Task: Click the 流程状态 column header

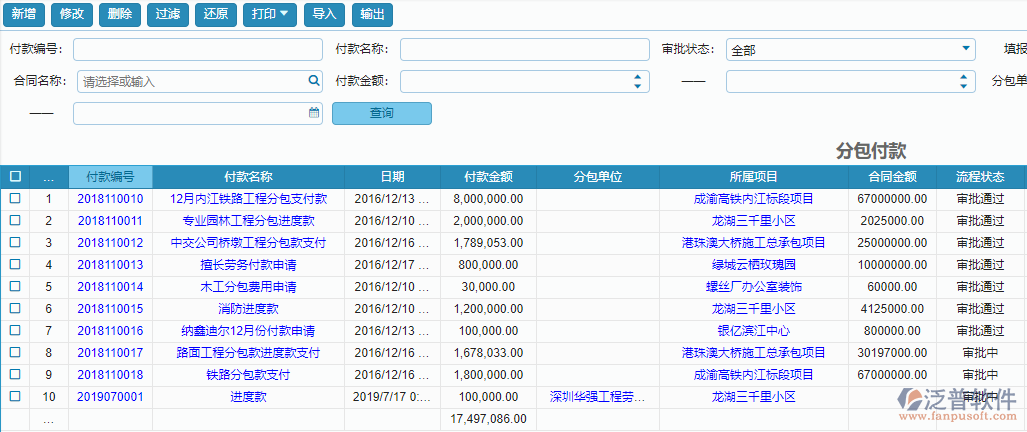Action: 982,177
